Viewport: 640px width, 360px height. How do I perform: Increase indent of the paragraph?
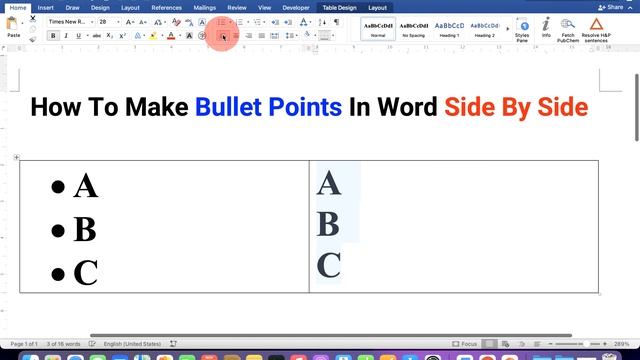coord(288,22)
